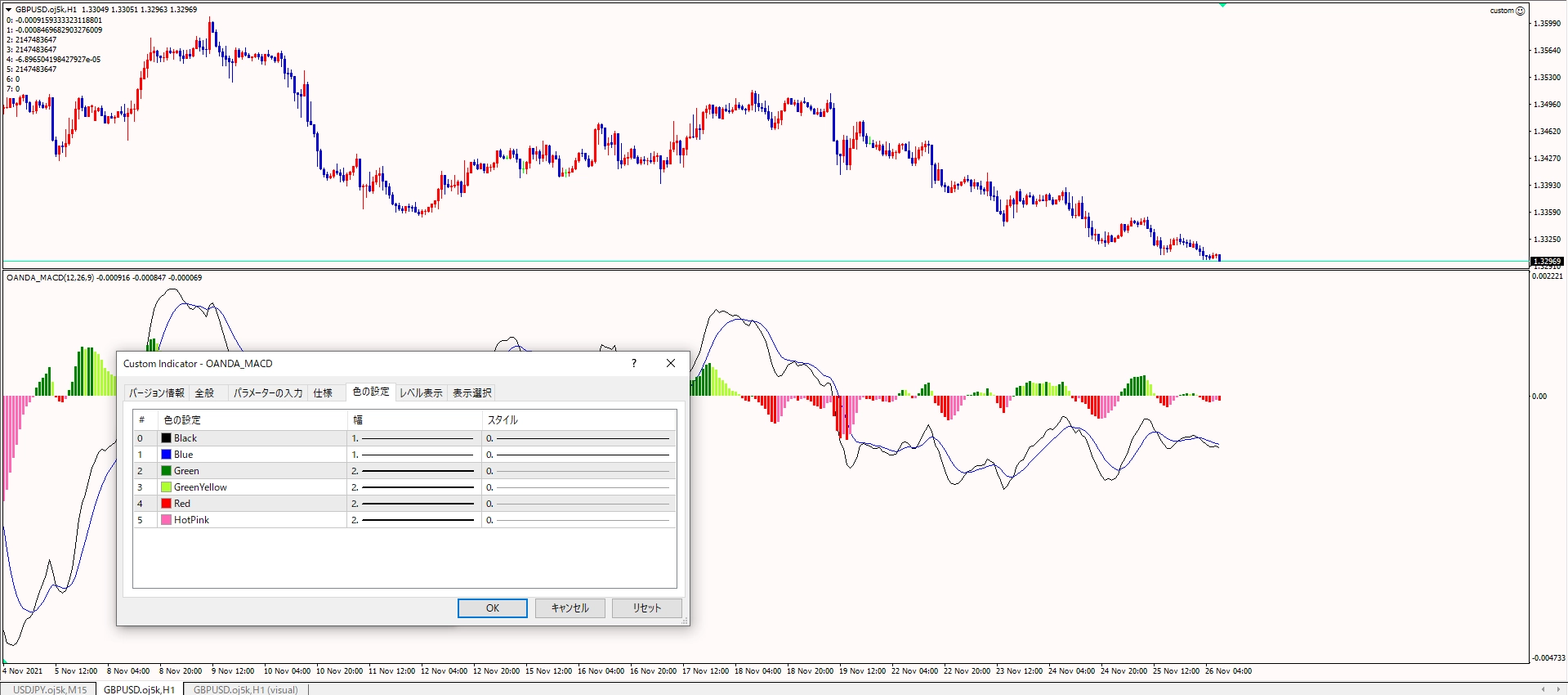Close the OANDA_MACD indicator dialog
Viewport: 1568px width, 695px height.
pyautogui.click(x=671, y=364)
